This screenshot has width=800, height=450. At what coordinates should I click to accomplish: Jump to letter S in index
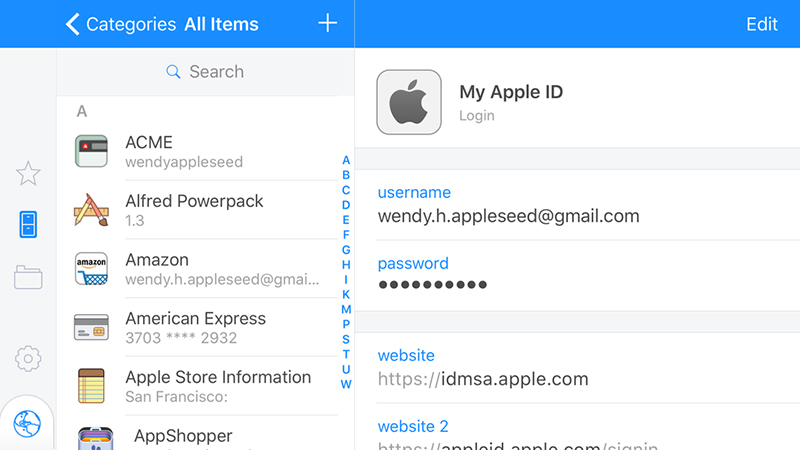pyautogui.click(x=346, y=339)
